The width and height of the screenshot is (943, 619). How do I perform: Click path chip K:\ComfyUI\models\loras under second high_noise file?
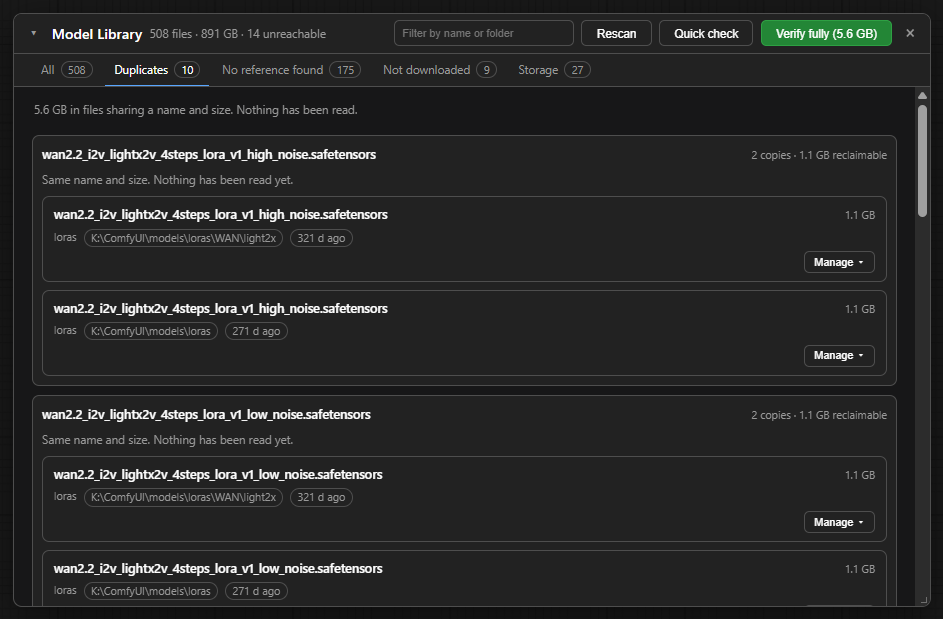[151, 331]
